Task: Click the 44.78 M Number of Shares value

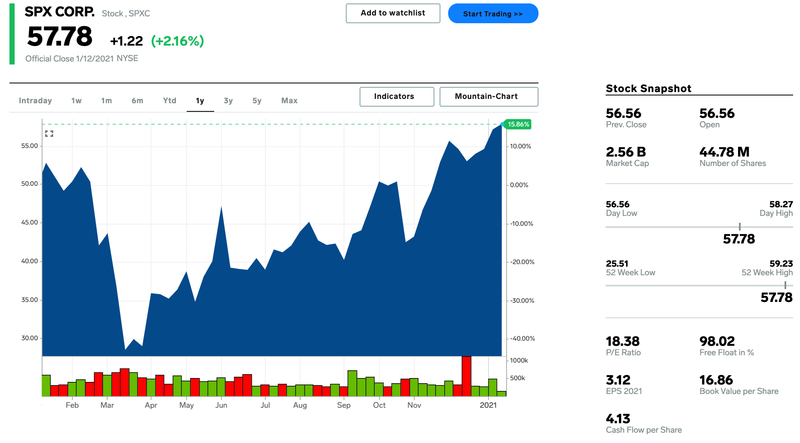Action: coord(724,152)
